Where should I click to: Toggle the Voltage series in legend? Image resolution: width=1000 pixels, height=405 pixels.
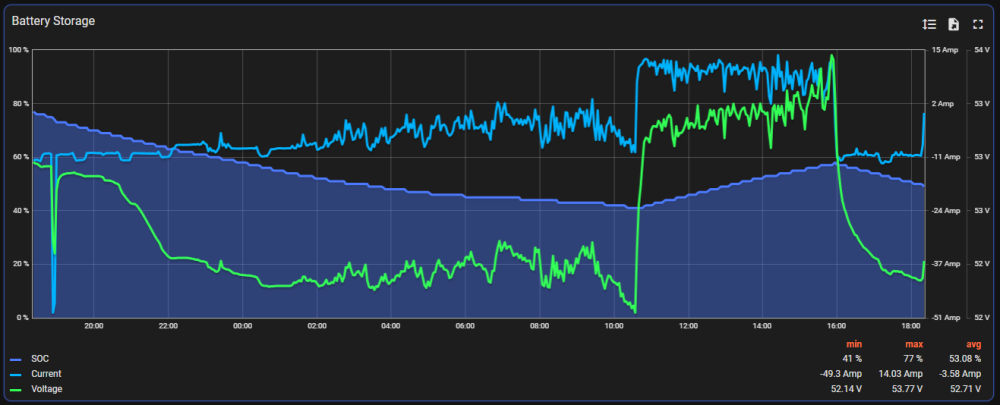tap(47, 388)
